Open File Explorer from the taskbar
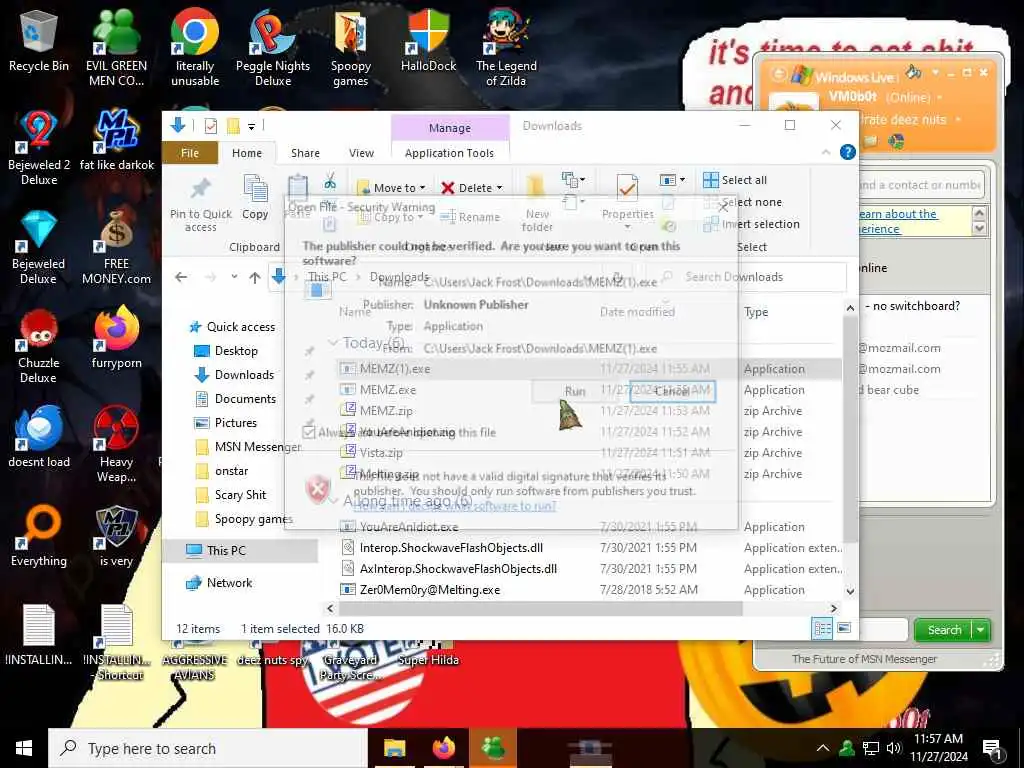Screen dimensions: 1024x768 [x=394, y=748]
